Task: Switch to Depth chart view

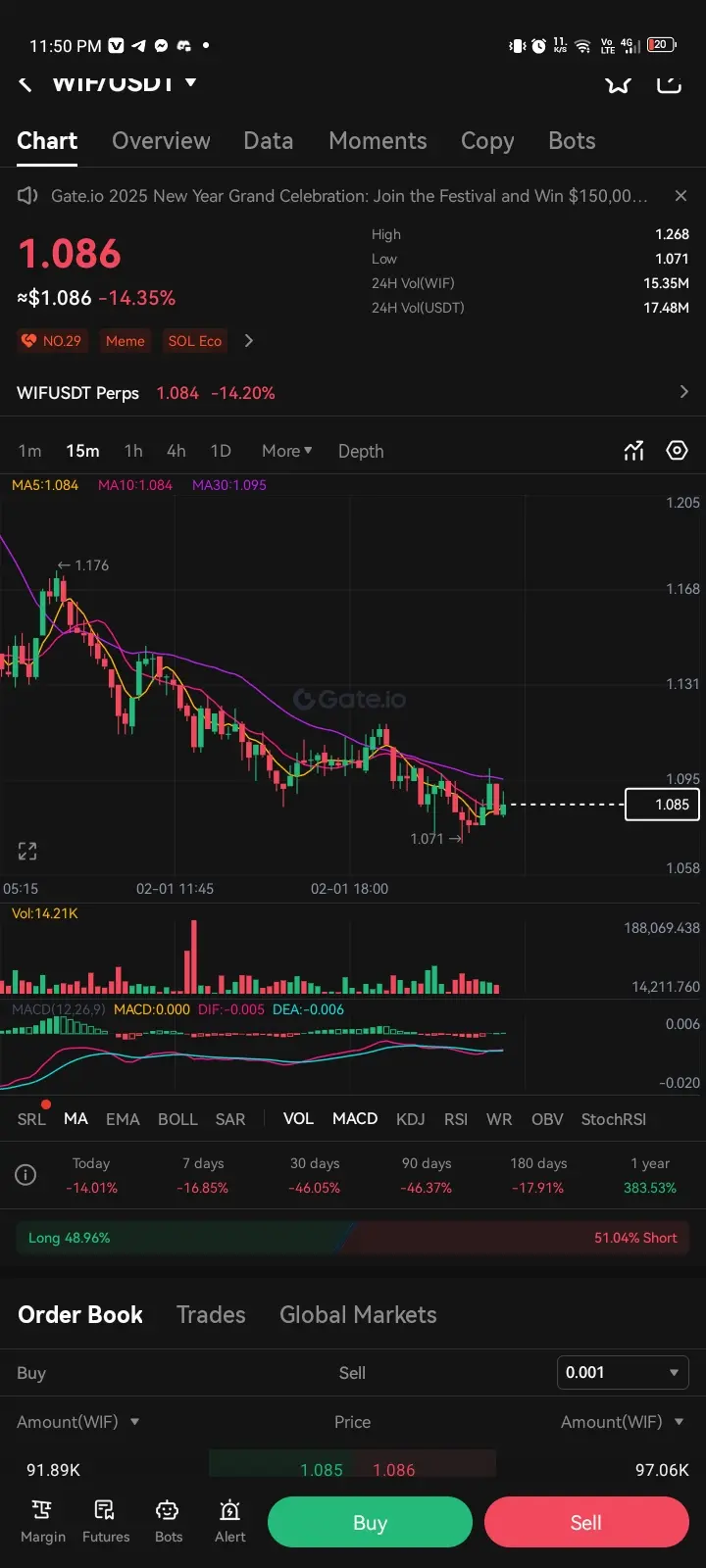Action: click(361, 451)
